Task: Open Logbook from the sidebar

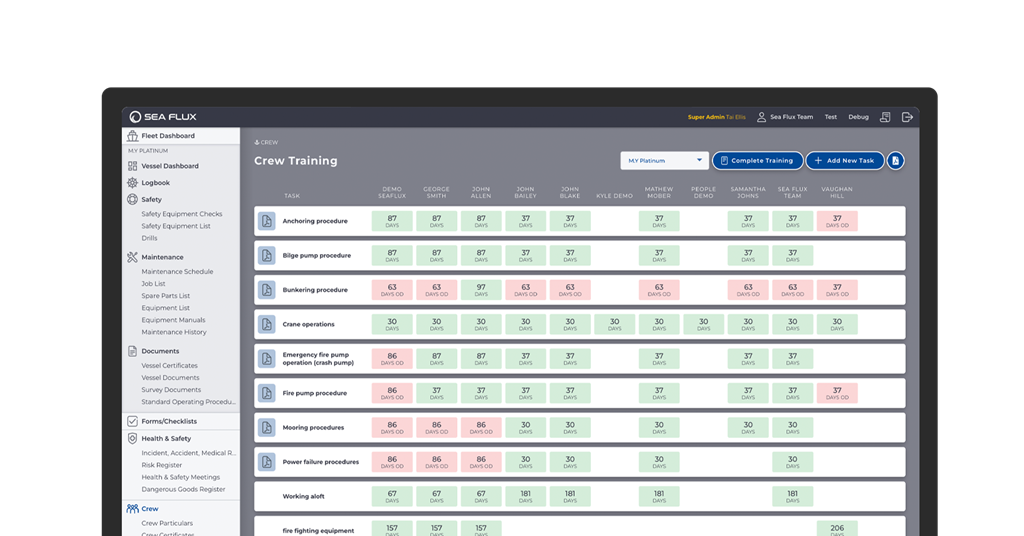Action: coord(155,183)
